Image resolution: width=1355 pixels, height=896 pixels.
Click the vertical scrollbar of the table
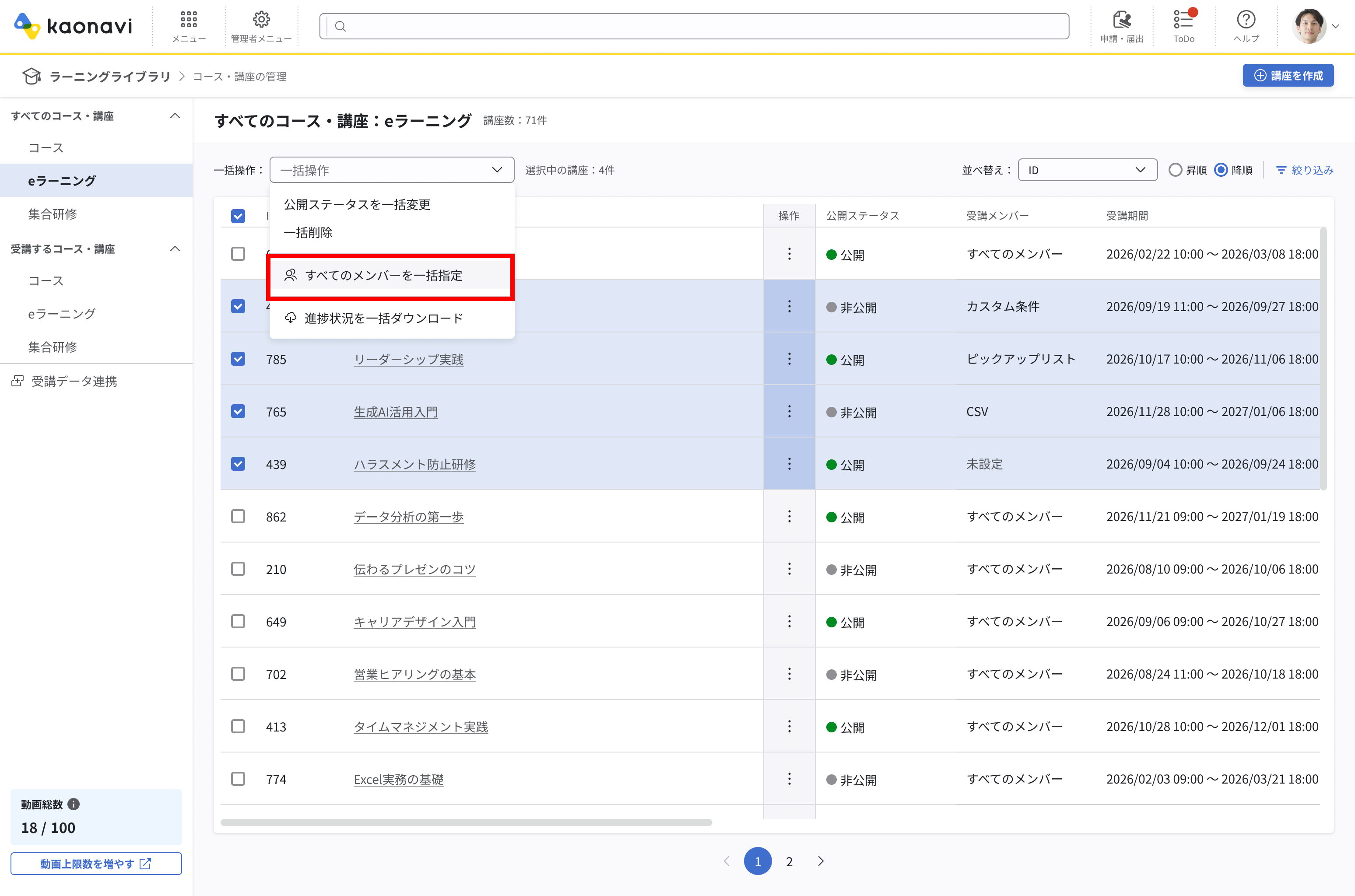1323,359
